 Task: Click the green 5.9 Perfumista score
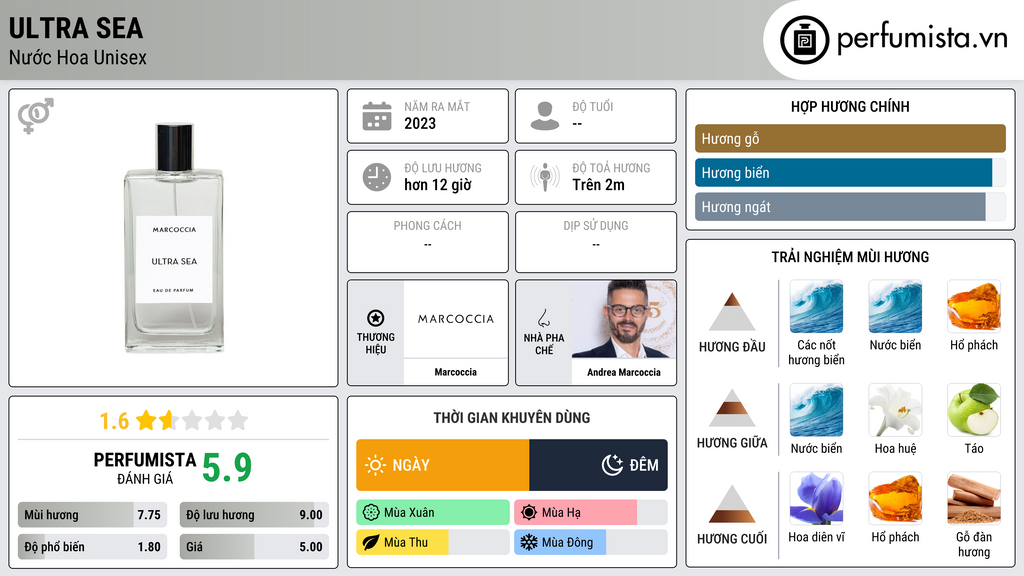[227, 468]
